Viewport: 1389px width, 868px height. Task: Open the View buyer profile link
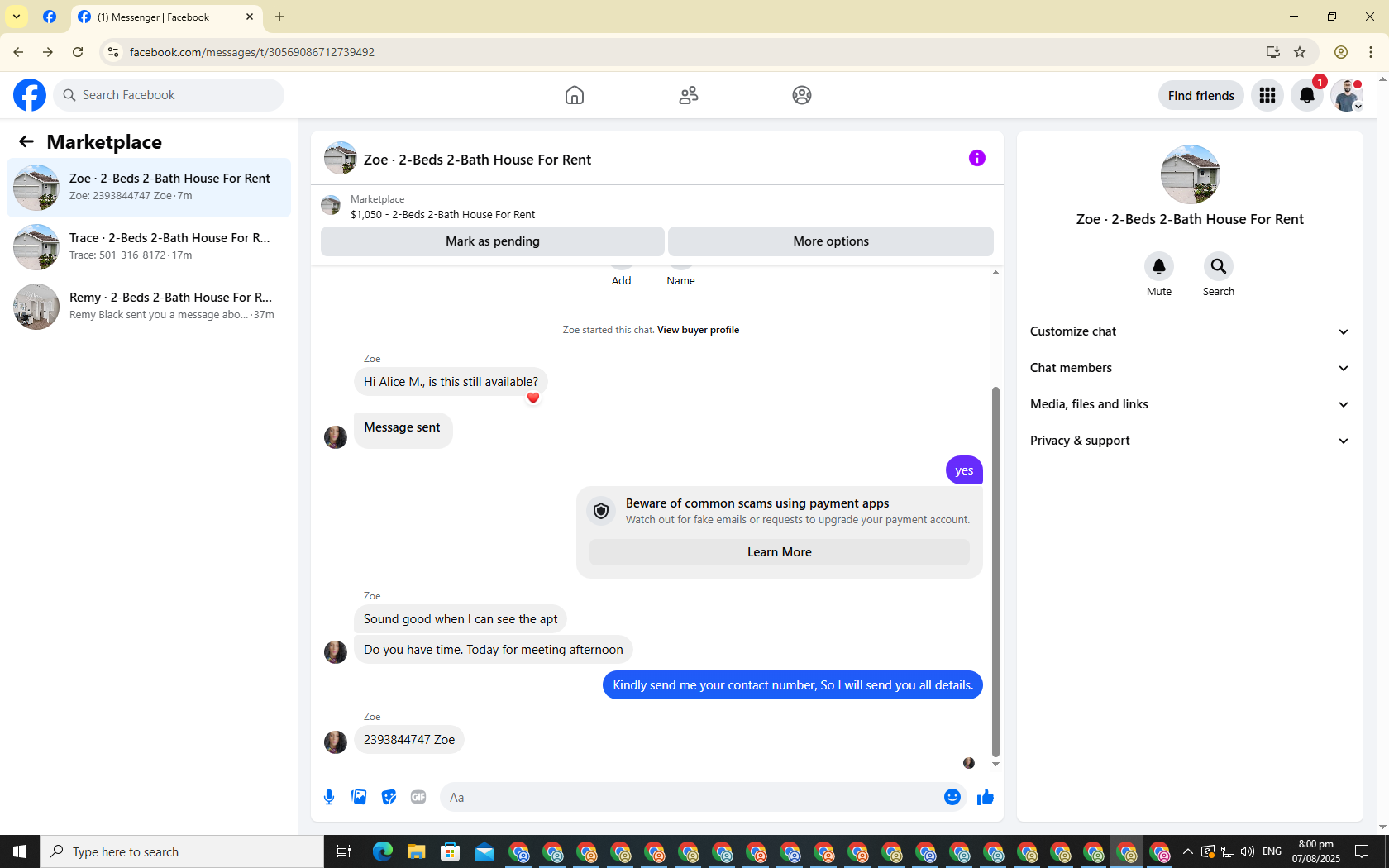click(x=698, y=330)
